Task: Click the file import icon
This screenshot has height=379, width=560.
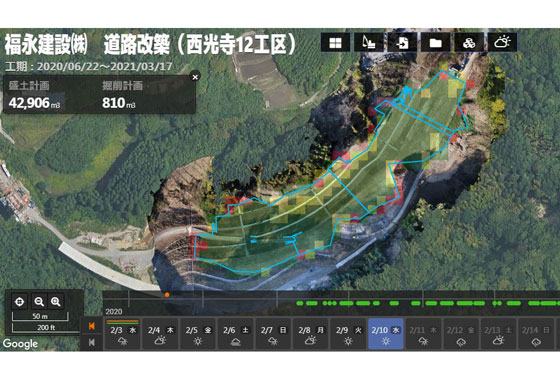Action: [402, 43]
